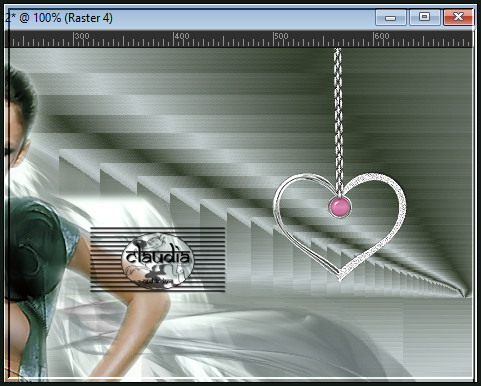Image resolution: width=481 pixels, height=386 pixels.
Task: Click the black stripes left of the claudia logo
Action: point(106,259)
